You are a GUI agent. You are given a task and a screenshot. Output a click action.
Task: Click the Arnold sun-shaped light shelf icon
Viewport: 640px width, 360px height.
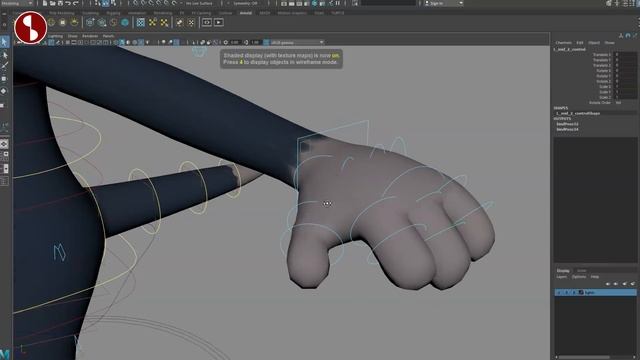[74, 22]
